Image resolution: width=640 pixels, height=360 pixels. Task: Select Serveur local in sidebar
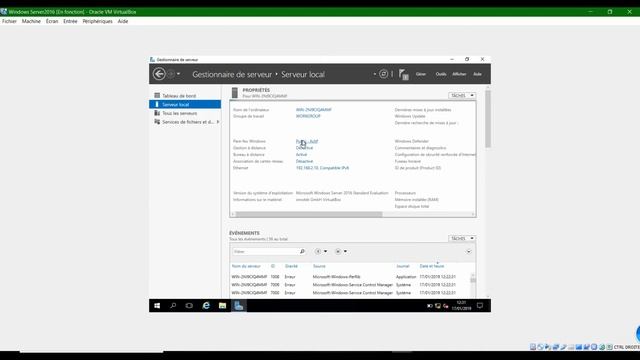click(x=185, y=104)
